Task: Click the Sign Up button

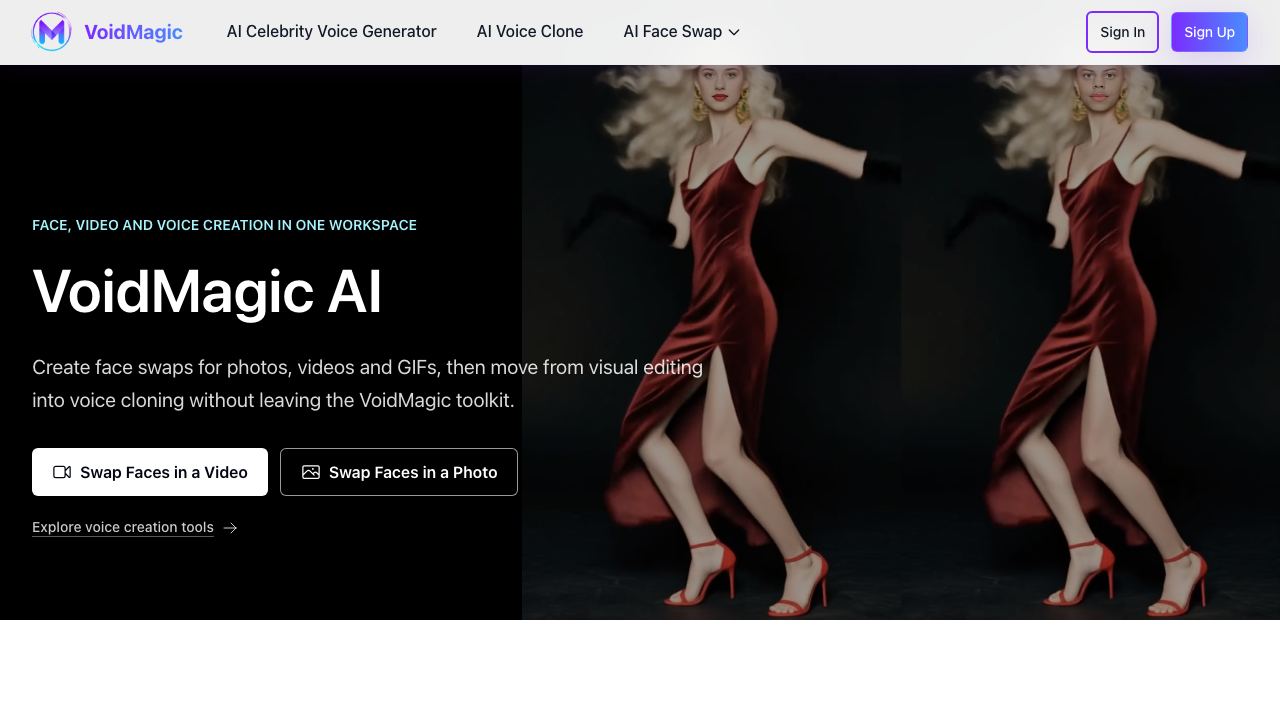Action: [x=1209, y=32]
